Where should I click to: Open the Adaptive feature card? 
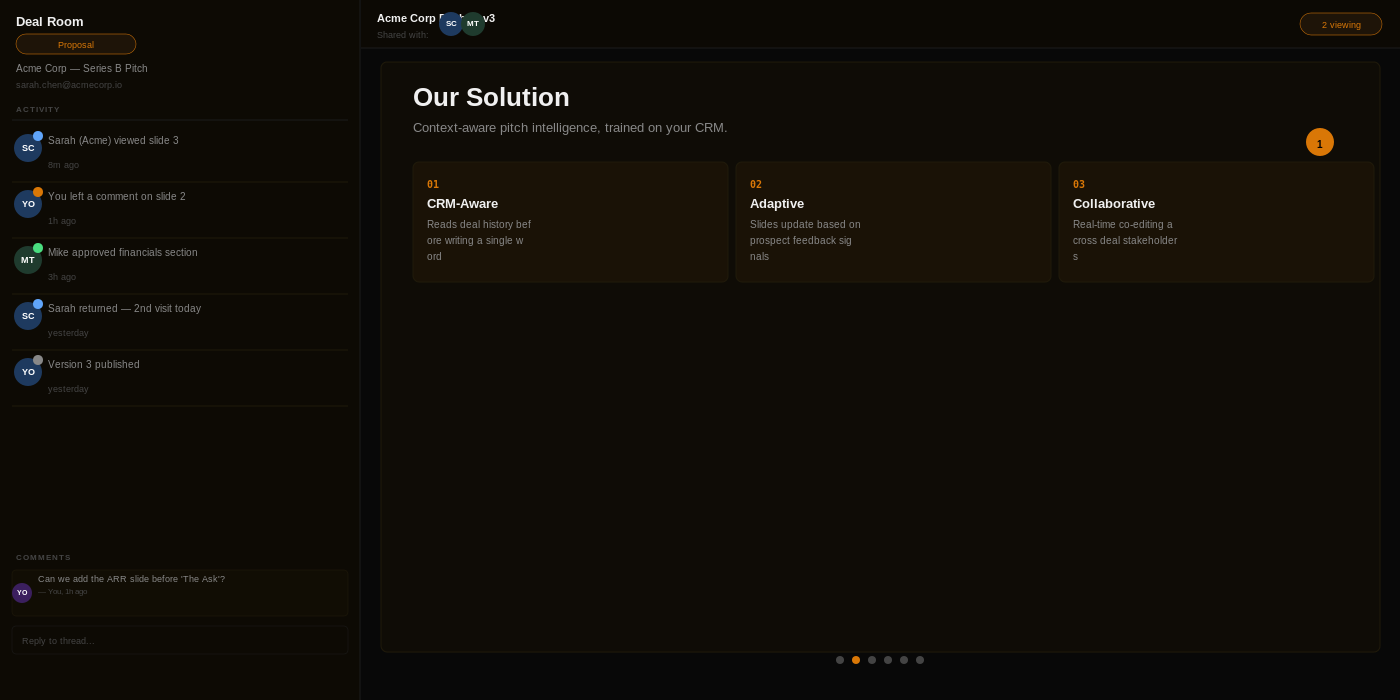click(x=894, y=222)
